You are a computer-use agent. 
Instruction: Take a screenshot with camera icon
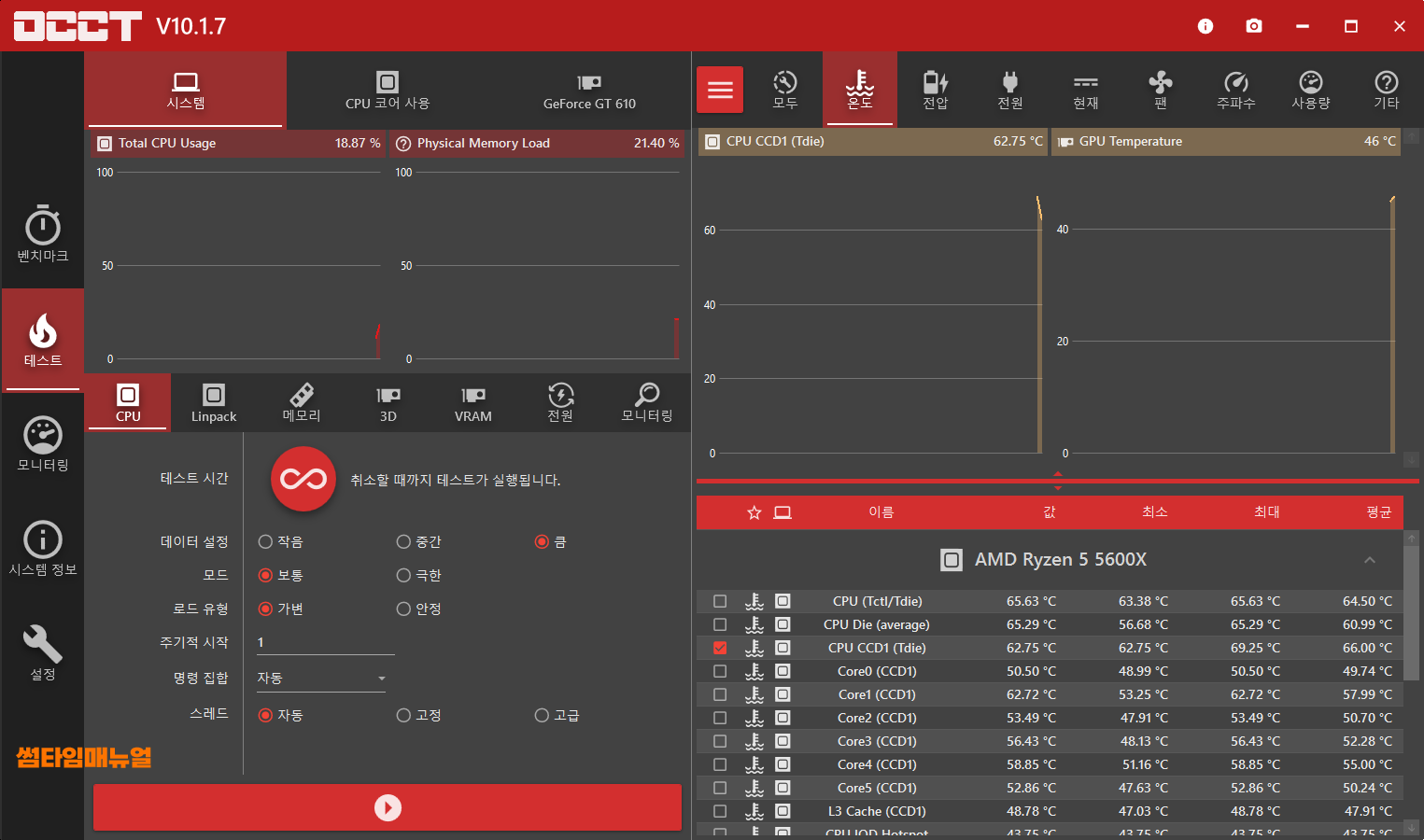coord(1254,26)
